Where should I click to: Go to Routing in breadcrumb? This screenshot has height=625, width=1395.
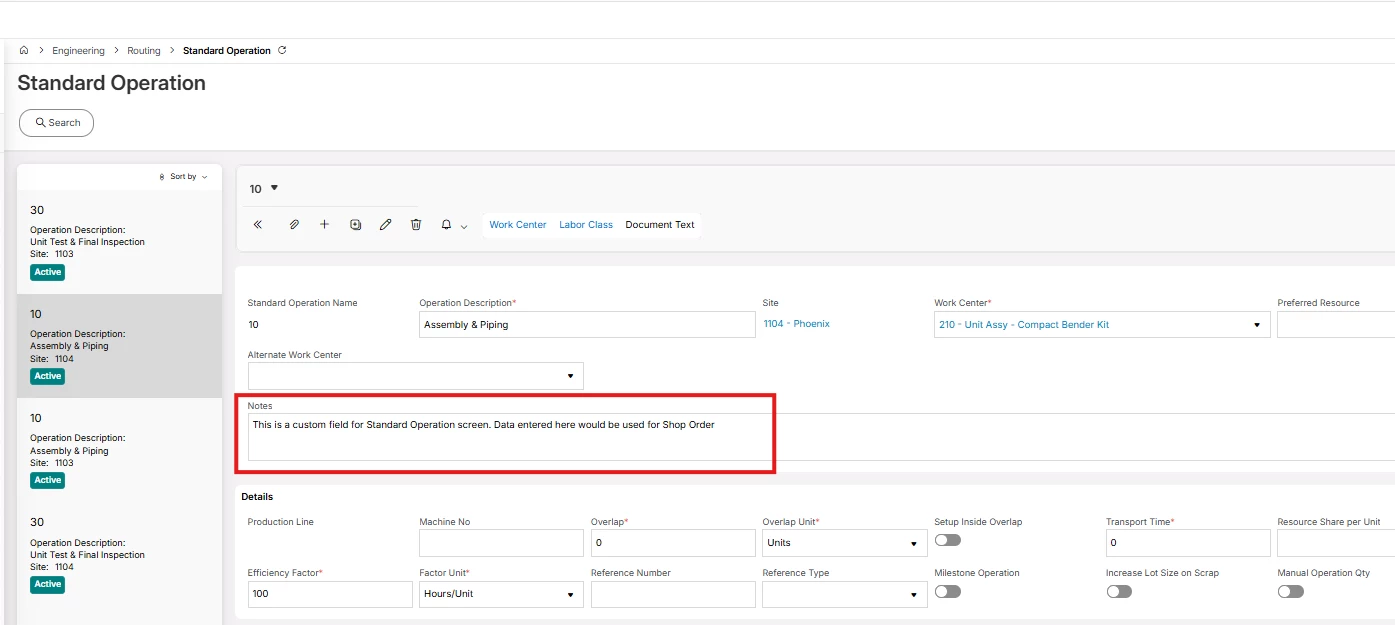(144, 50)
